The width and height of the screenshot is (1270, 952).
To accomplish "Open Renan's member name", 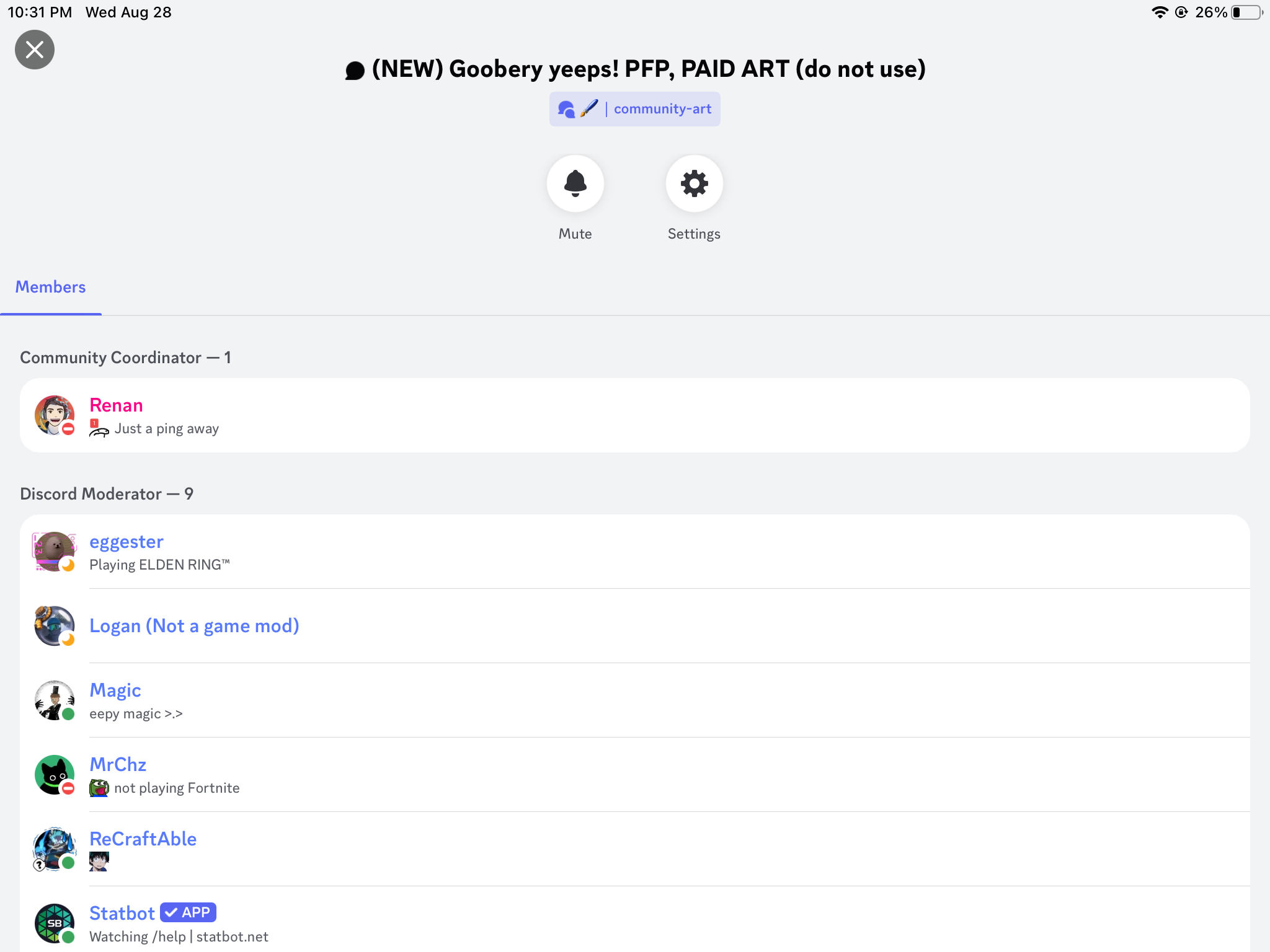I will point(116,405).
